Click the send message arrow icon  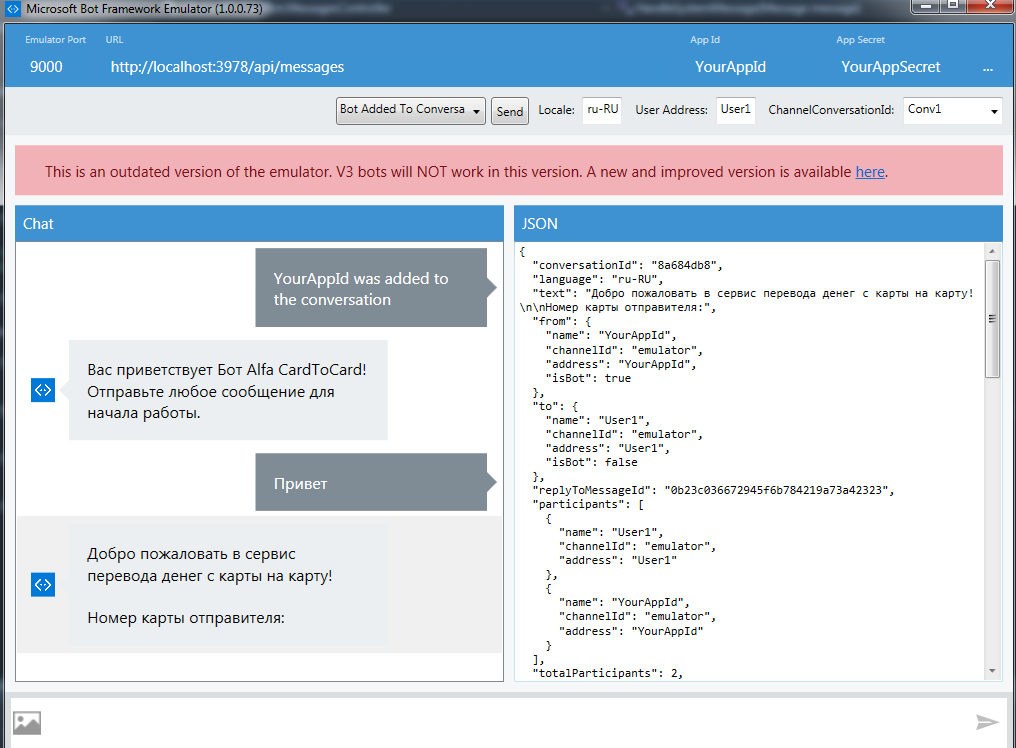click(987, 722)
